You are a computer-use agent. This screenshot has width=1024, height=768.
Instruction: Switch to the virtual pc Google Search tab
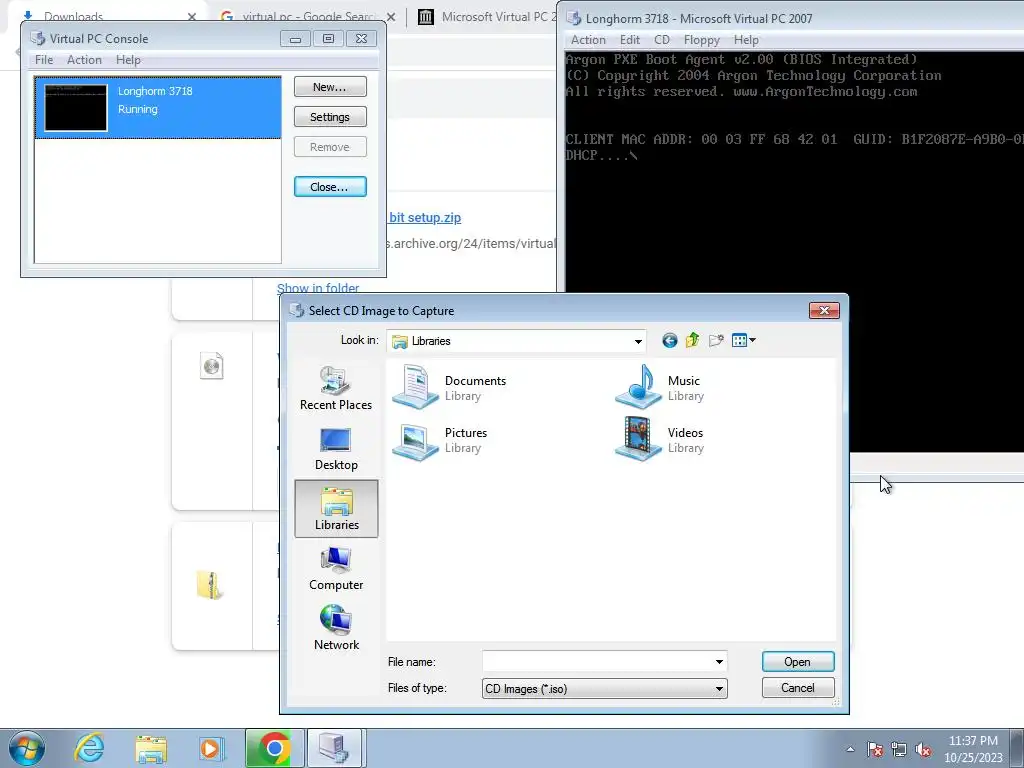pos(307,16)
